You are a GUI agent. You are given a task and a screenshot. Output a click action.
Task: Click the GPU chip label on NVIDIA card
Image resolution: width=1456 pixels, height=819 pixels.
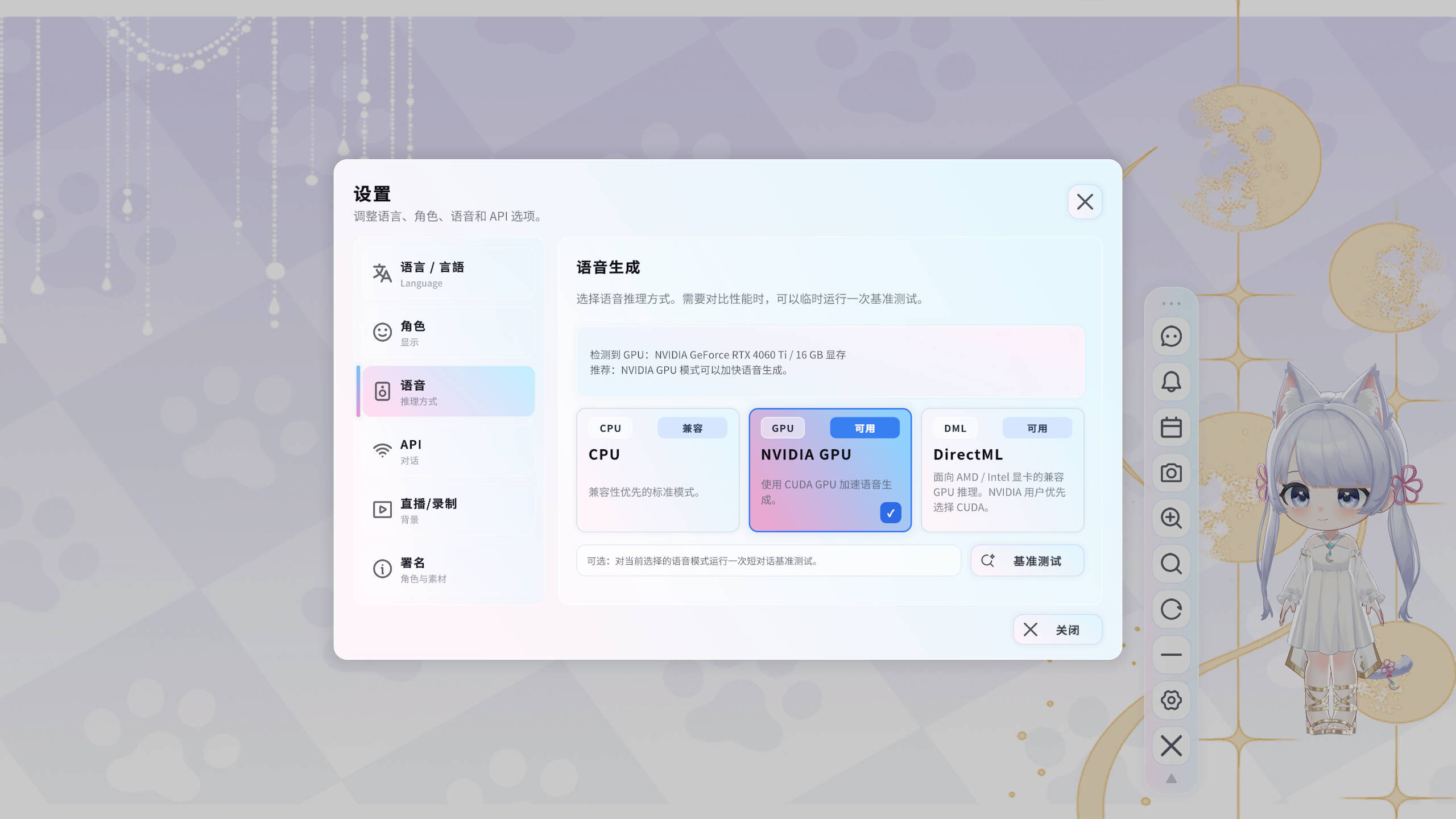point(783,428)
